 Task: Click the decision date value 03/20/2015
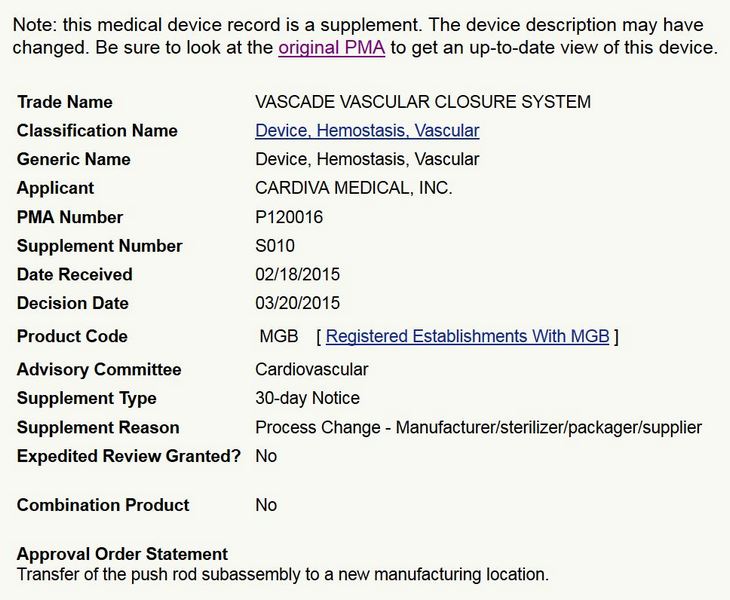[297, 303]
